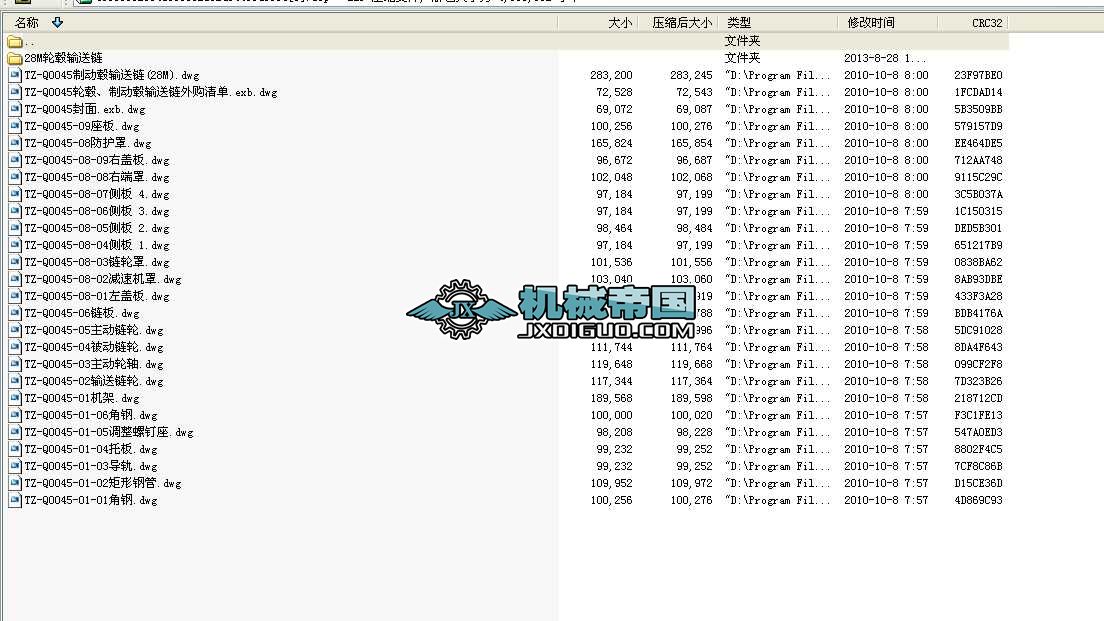Select icon of TZ-Q0045-02输送链轮.dwg
The width and height of the screenshot is (1104, 621).
click(x=15, y=381)
